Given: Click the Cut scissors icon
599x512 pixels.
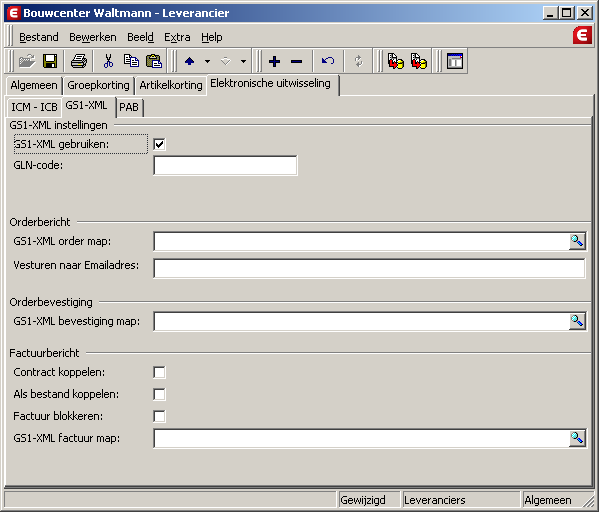Looking at the screenshot, I should tap(108, 61).
